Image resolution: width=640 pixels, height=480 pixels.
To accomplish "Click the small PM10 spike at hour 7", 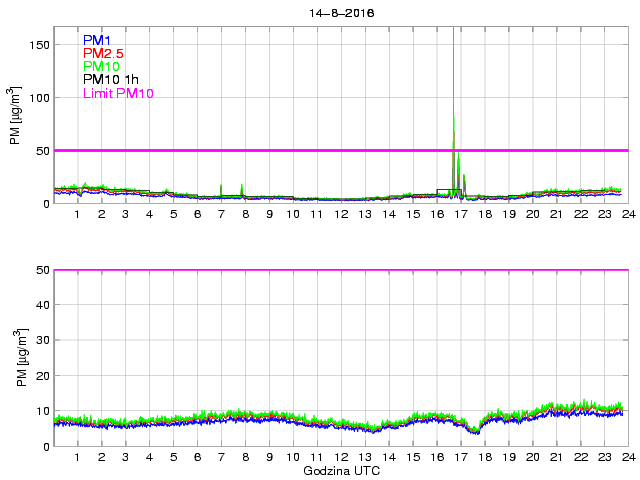I will tap(221, 189).
